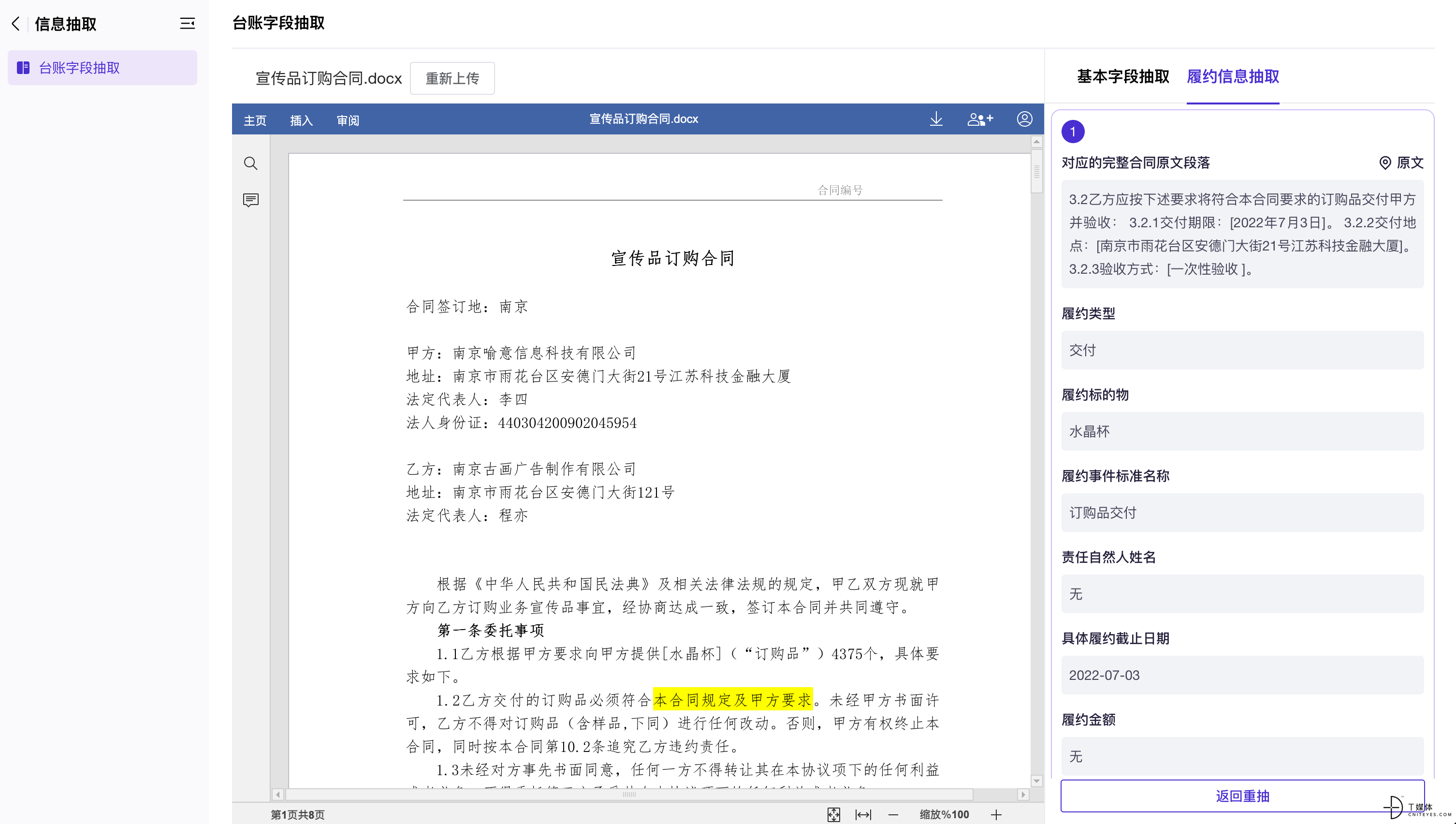Open the 插入 tab in the document viewer
The image size is (1456, 824).
[x=301, y=120]
